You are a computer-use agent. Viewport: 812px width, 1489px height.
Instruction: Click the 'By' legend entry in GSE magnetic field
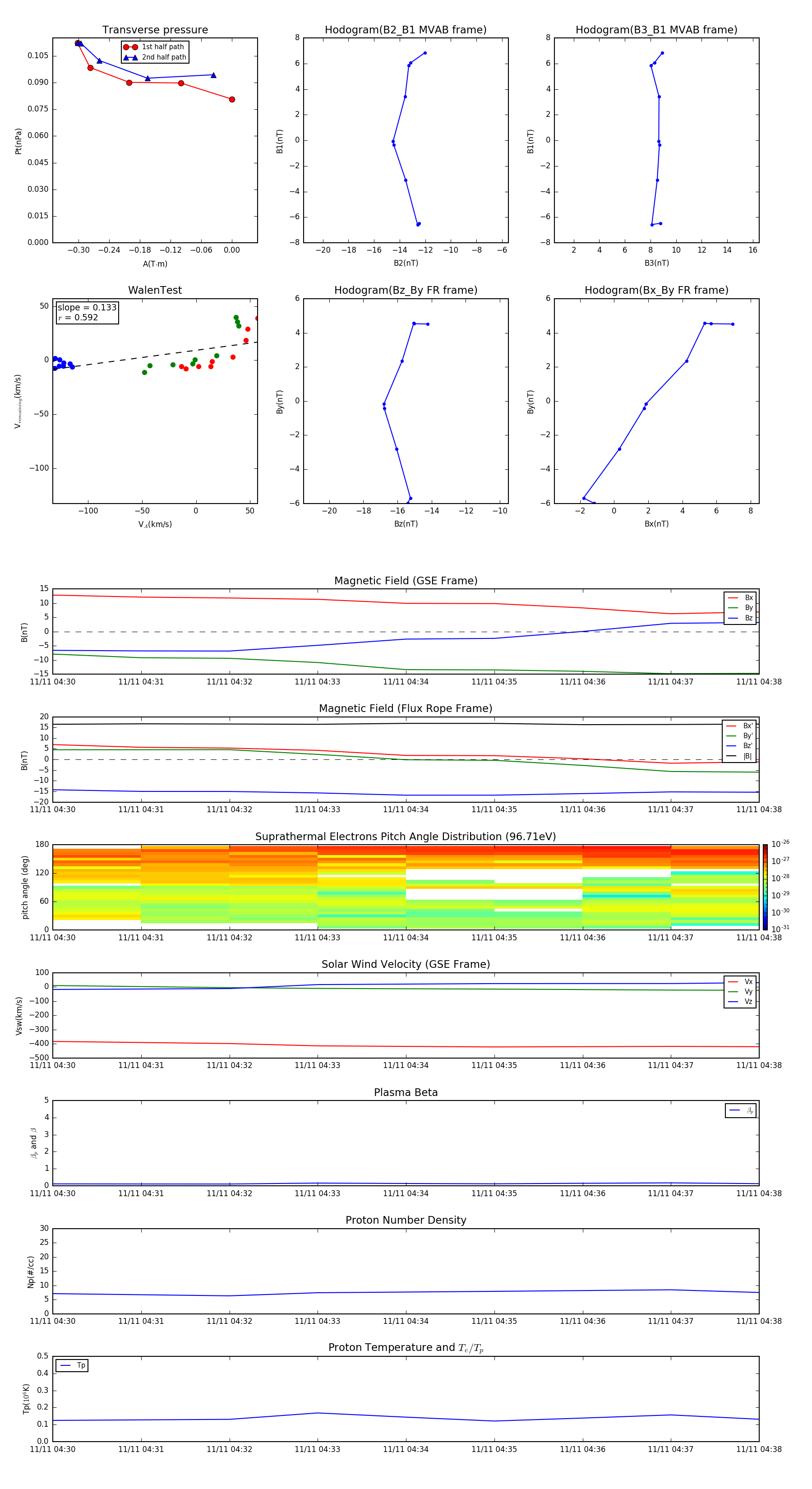(x=740, y=607)
